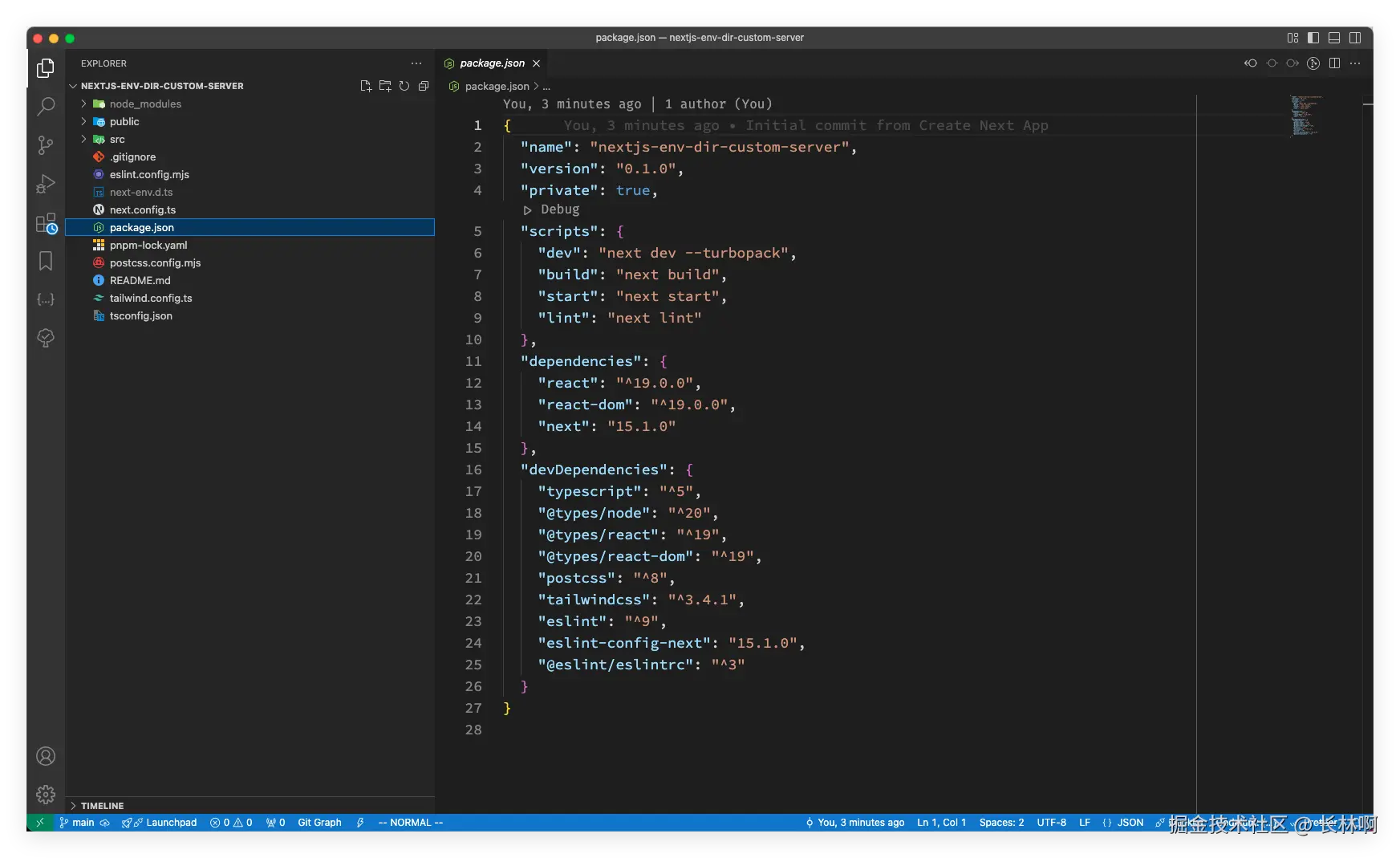Open the Run and Debug view
The height and width of the screenshot is (858, 1400).
46,184
